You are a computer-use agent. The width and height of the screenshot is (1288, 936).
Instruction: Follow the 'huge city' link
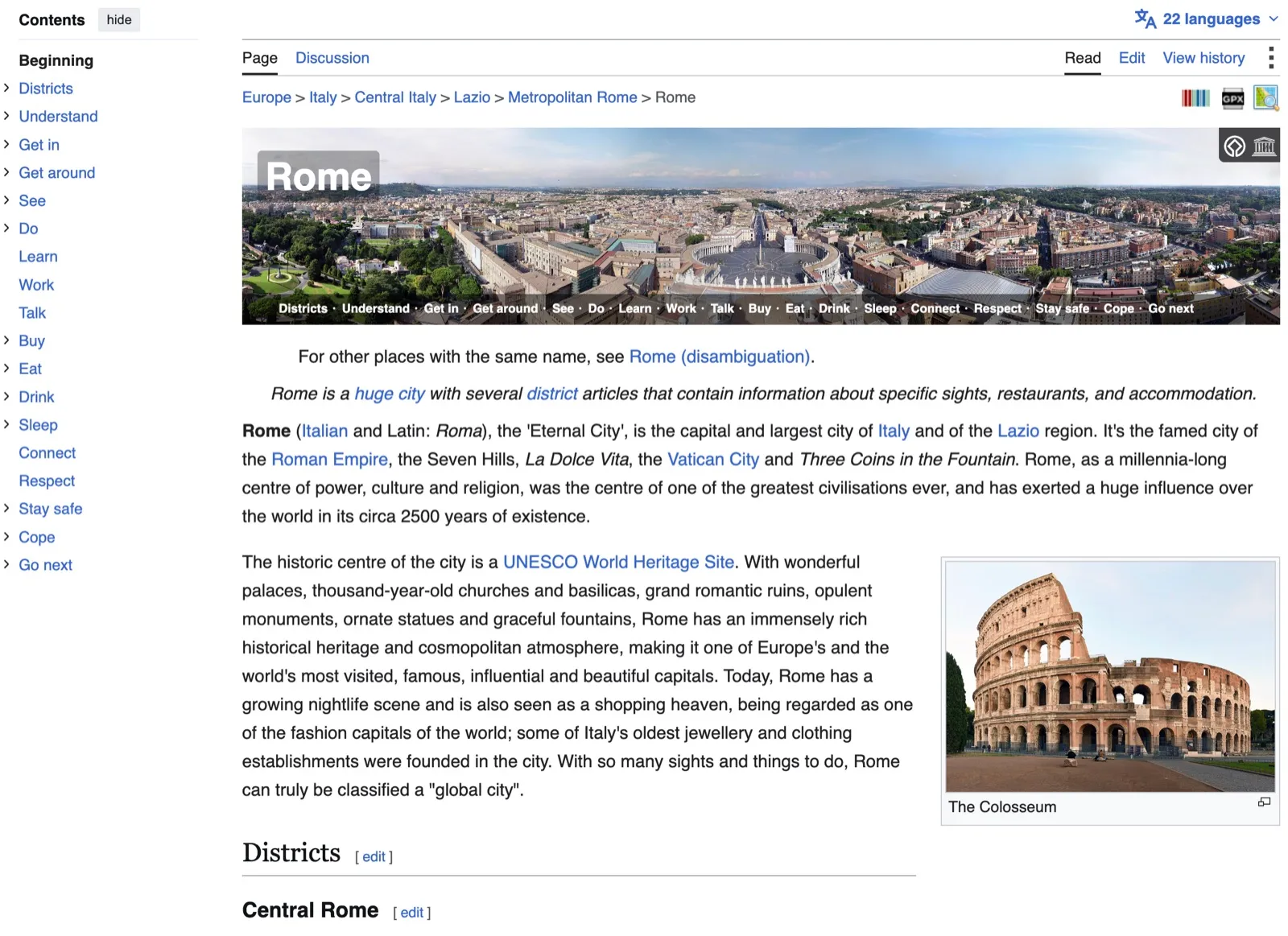(390, 394)
